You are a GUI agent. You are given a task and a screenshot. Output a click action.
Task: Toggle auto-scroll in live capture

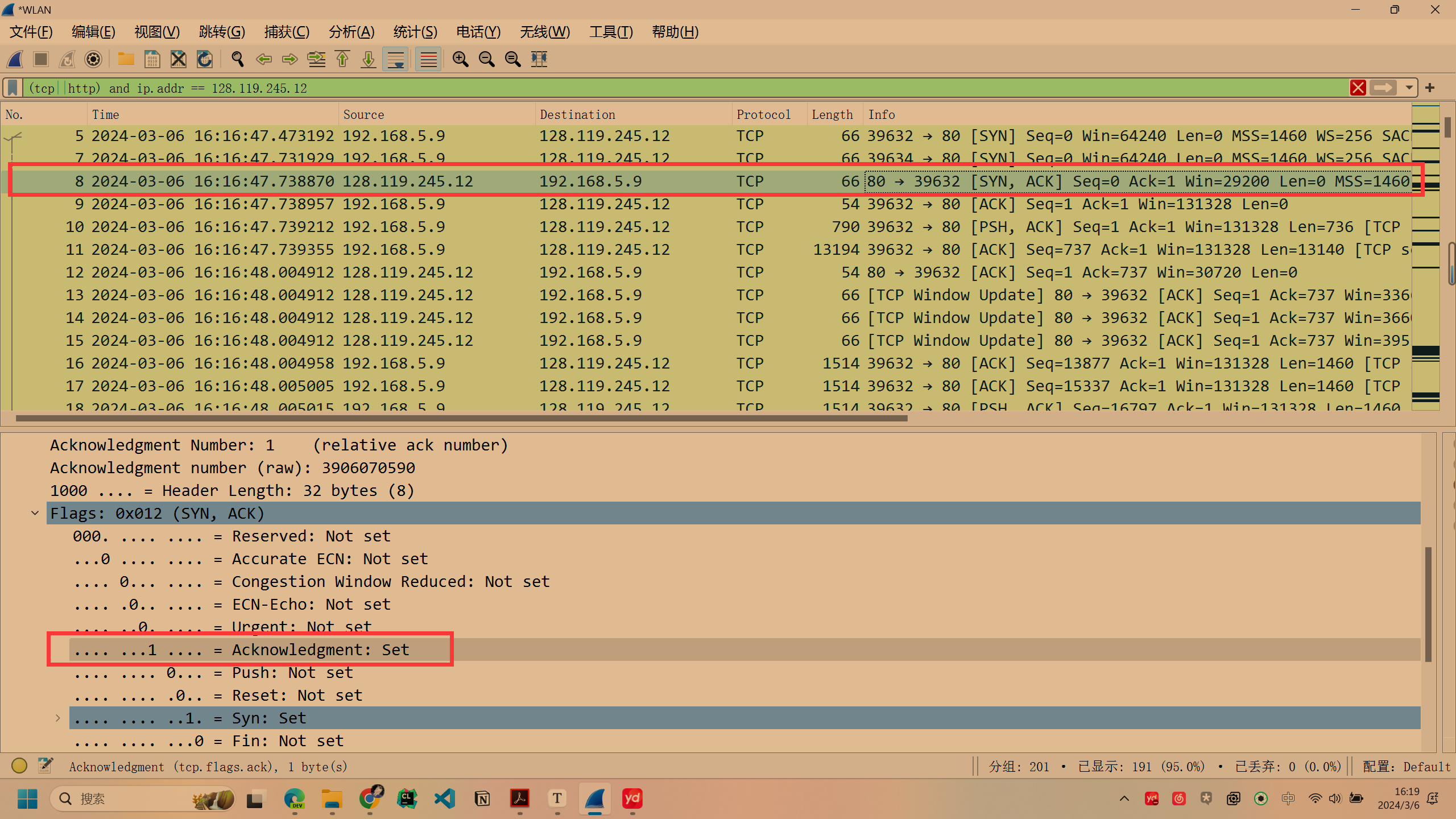(395, 59)
